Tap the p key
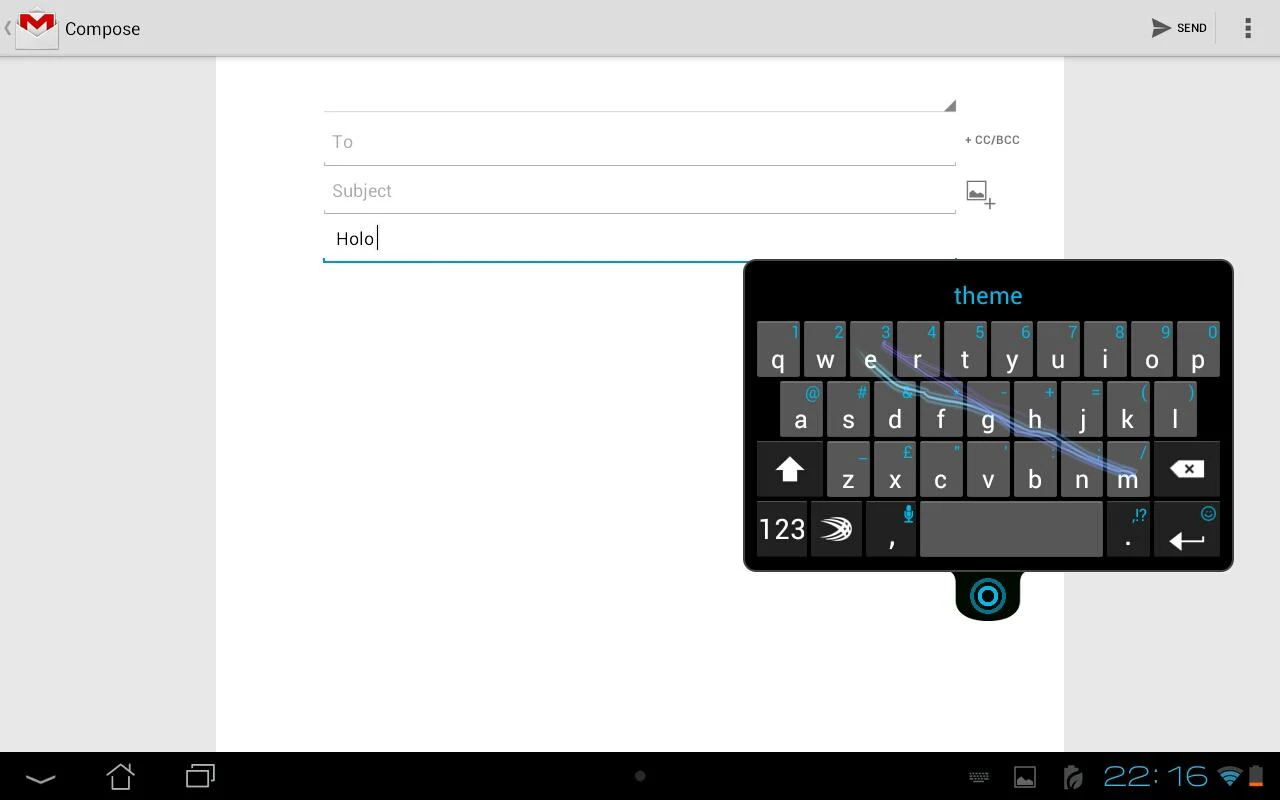This screenshot has height=800, width=1280. [1198, 349]
